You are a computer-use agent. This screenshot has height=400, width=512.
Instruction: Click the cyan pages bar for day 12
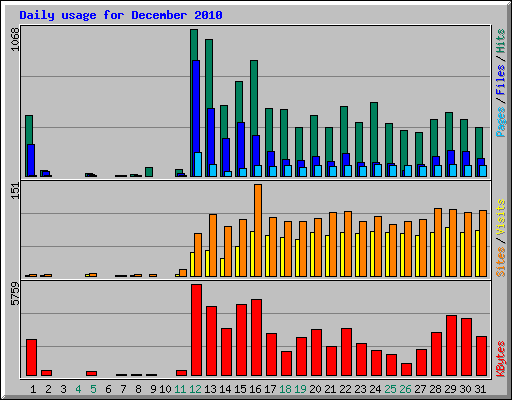tap(198, 164)
